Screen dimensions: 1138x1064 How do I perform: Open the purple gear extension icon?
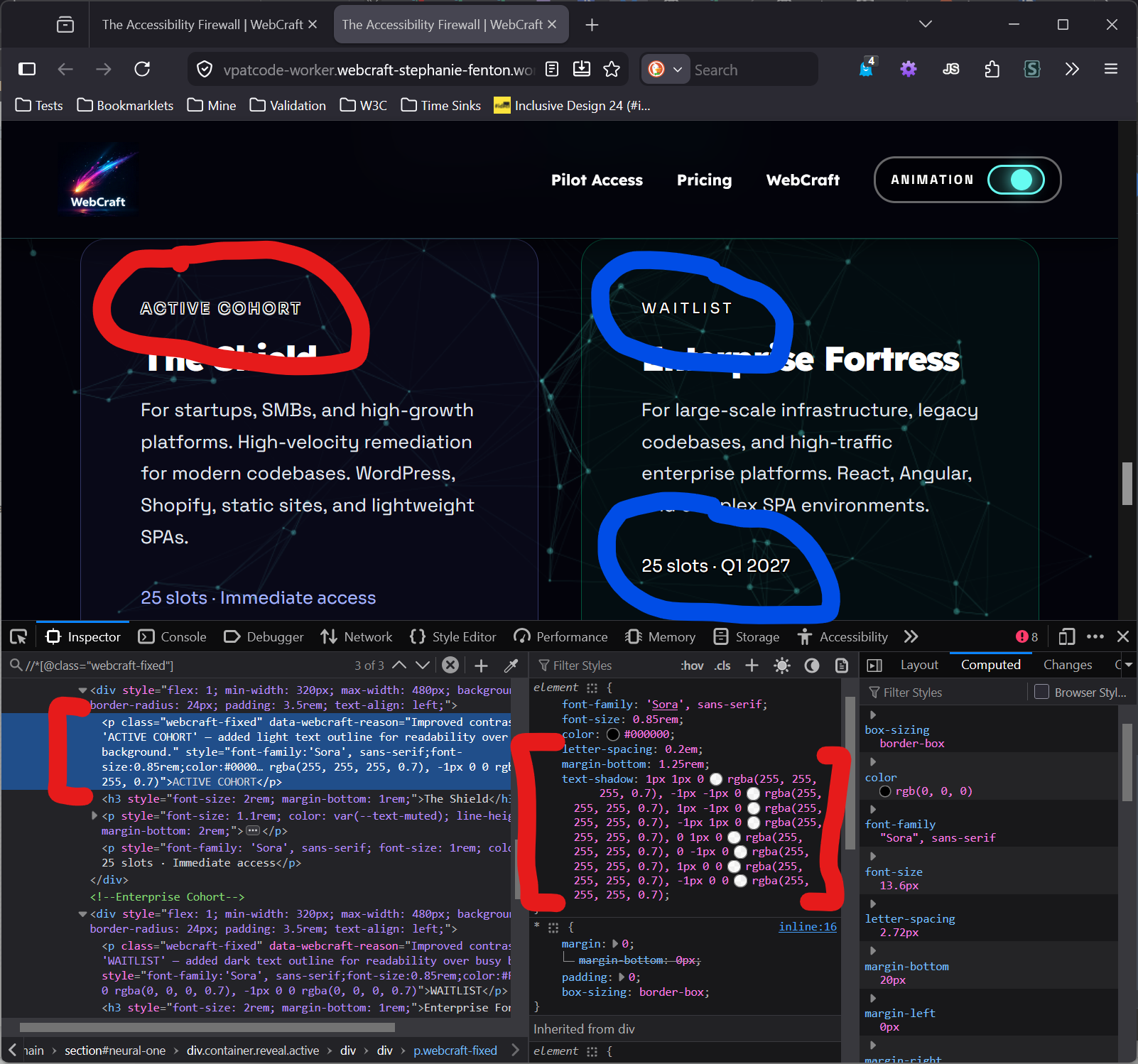pyautogui.click(x=909, y=69)
